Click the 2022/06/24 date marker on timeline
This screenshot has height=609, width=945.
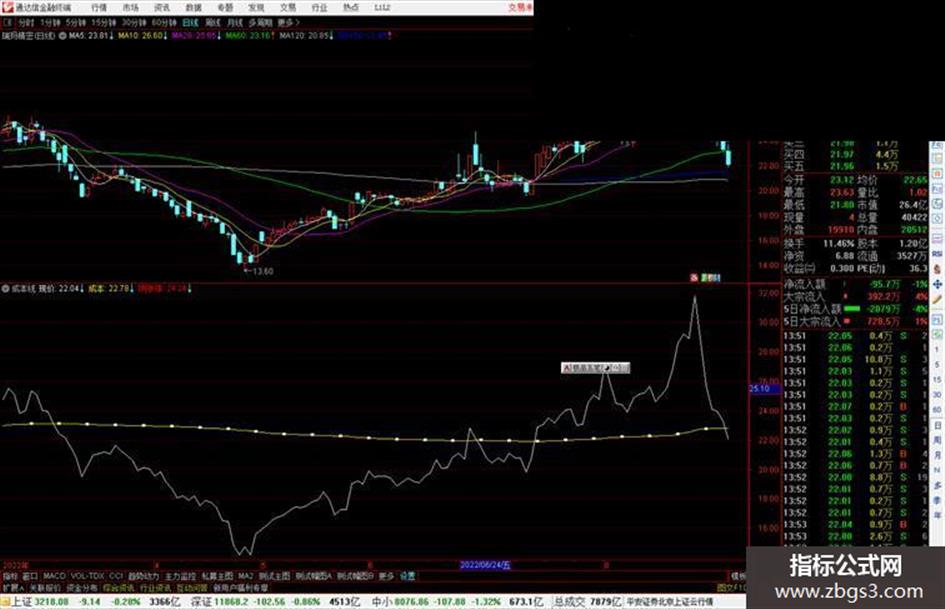(485, 565)
